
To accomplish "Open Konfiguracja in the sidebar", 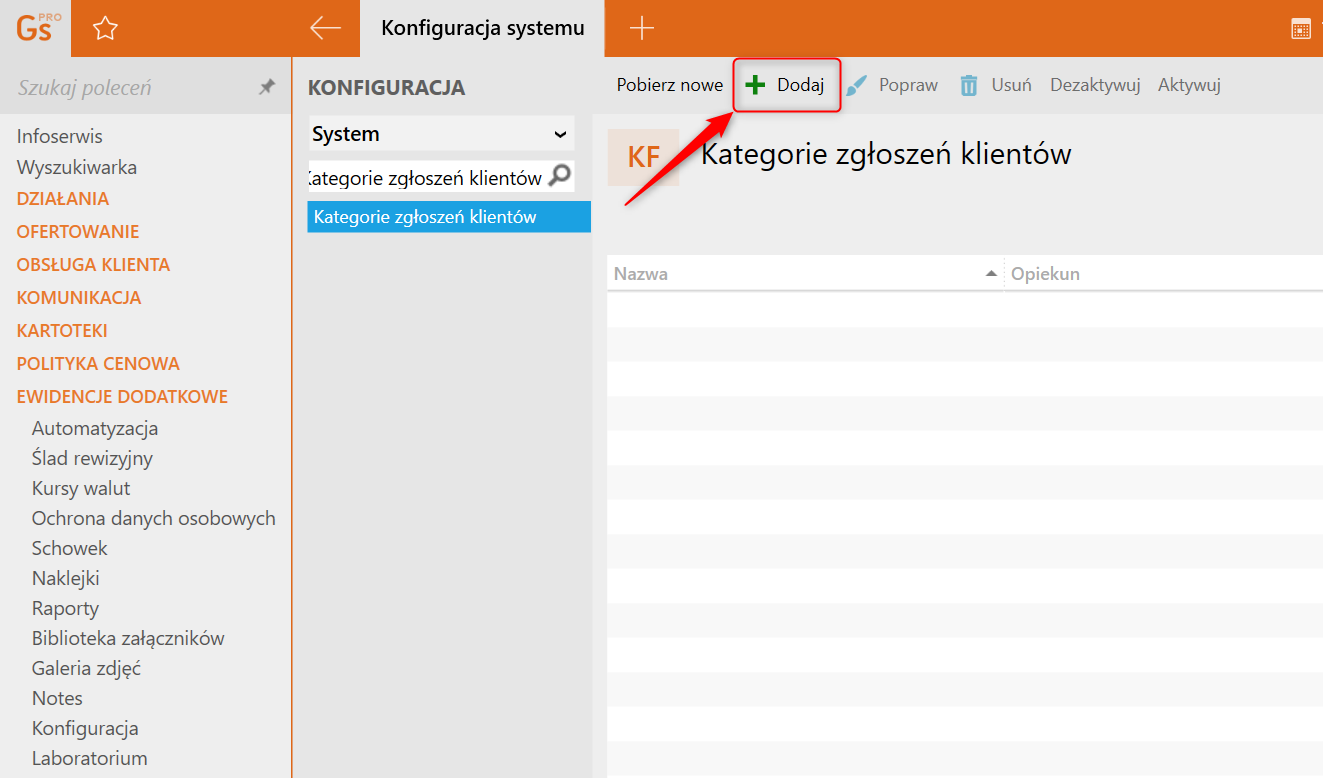I will click(x=85, y=728).
